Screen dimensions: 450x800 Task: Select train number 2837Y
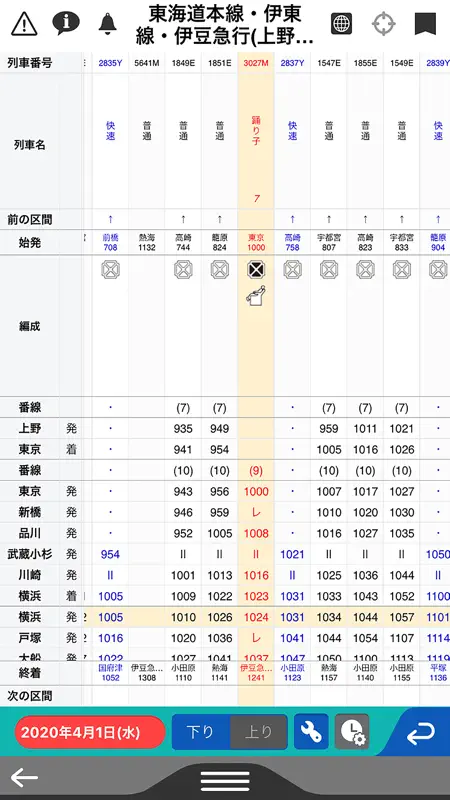[292, 63]
